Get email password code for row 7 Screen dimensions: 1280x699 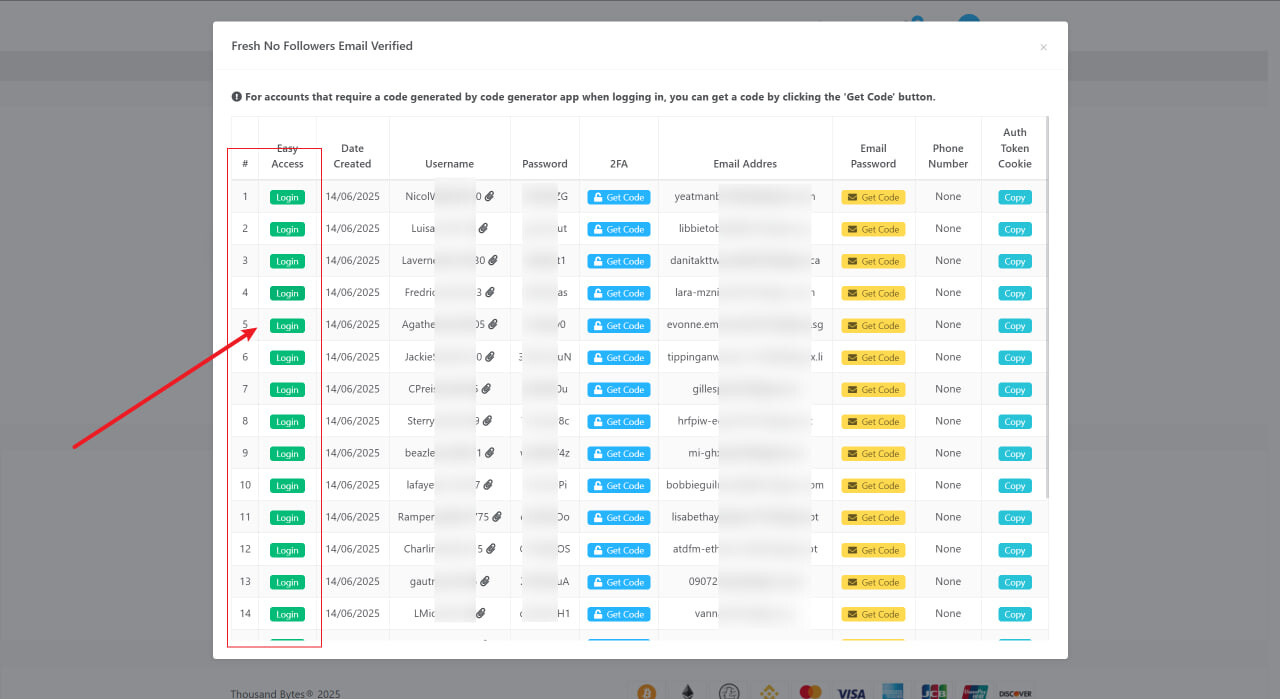(x=873, y=389)
